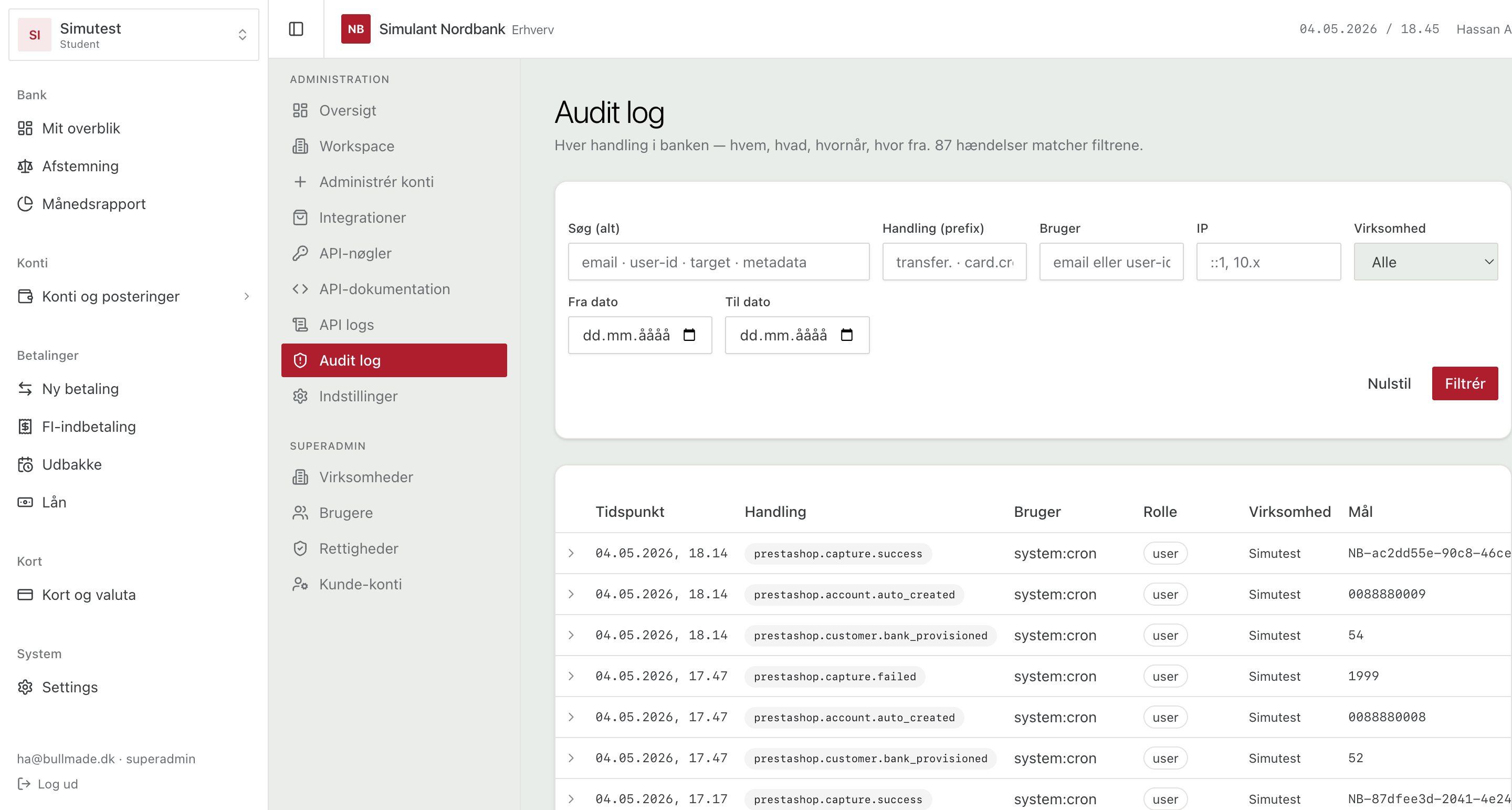Click the Til dato date field
The width and height of the screenshot is (1512, 810).
(797, 335)
